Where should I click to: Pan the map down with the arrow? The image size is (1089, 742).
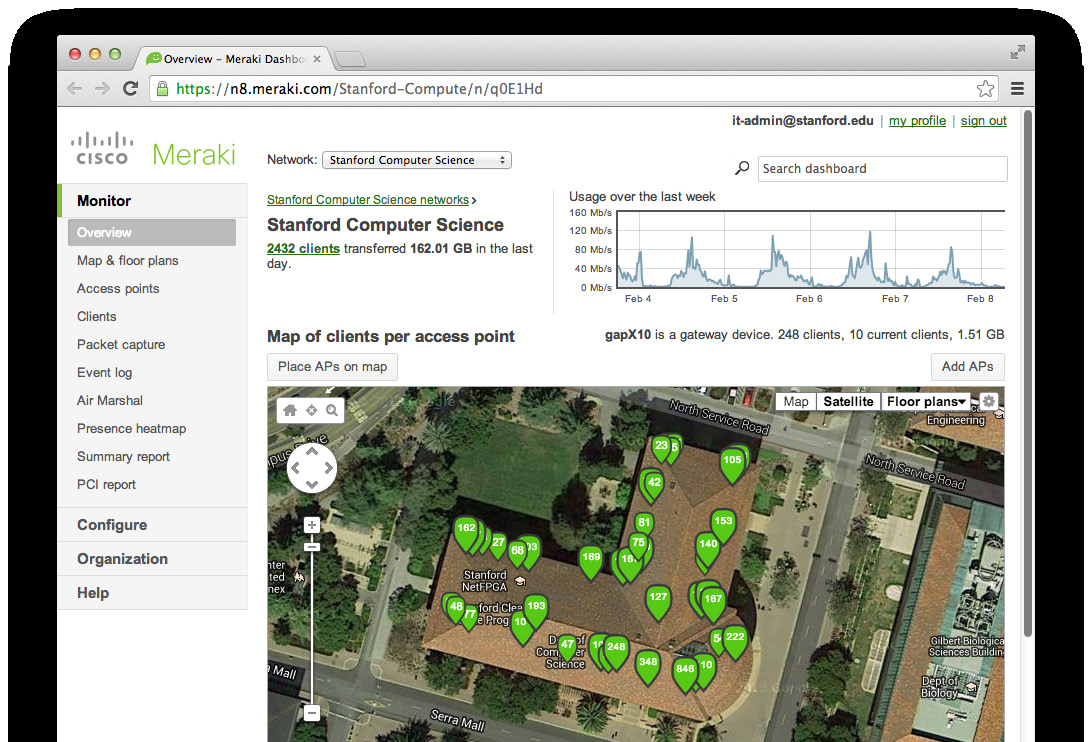click(311, 484)
